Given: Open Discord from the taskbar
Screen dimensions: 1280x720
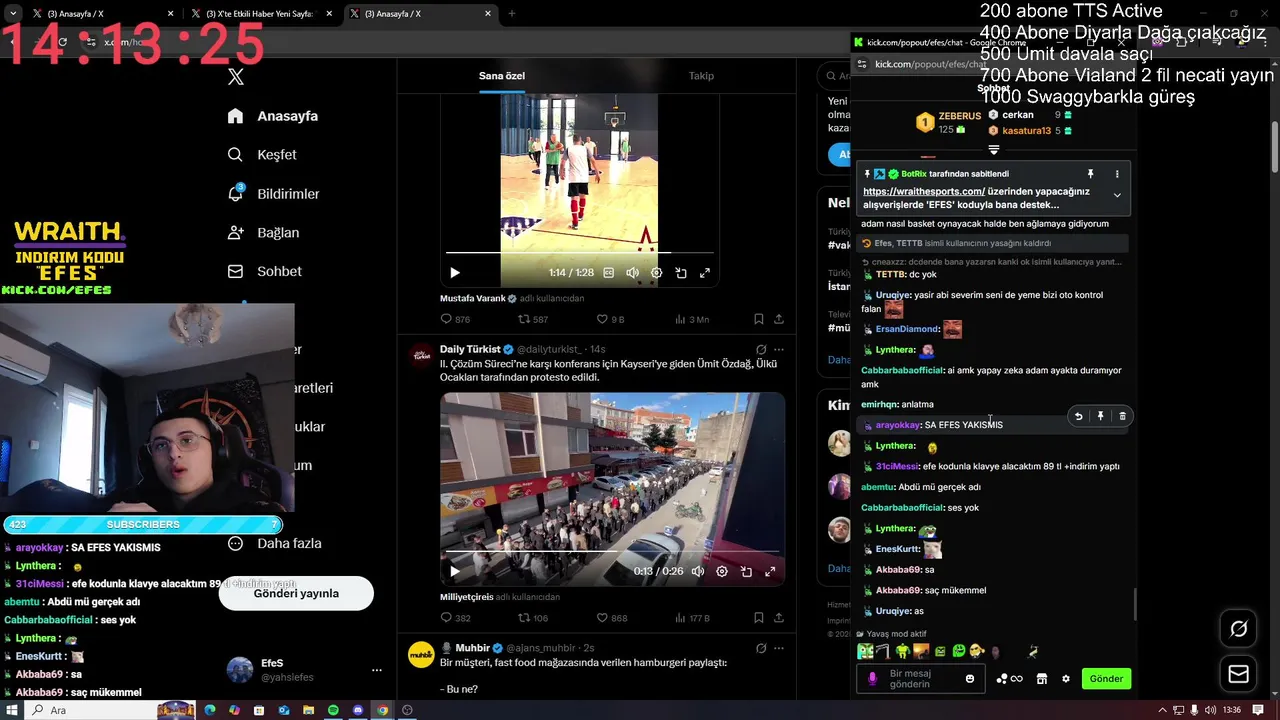Looking at the screenshot, I should 358,710.
